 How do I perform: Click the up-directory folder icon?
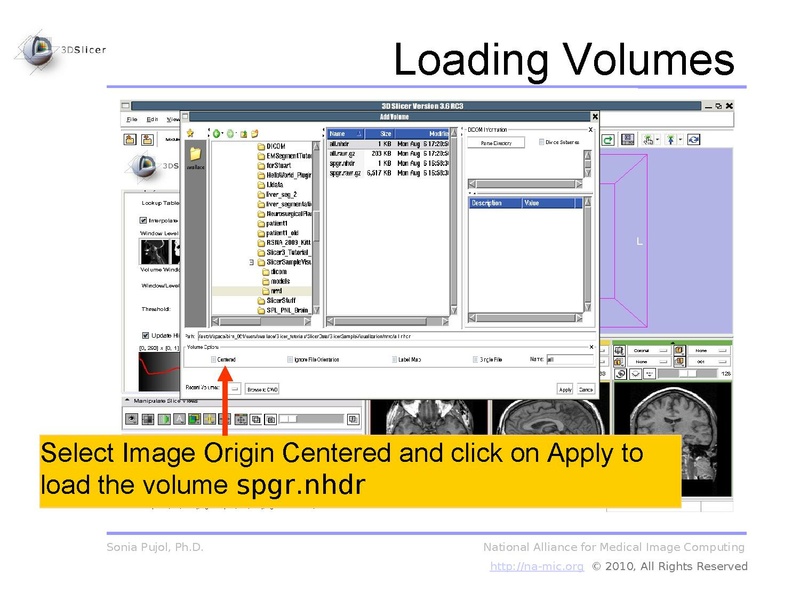point(244,134)
